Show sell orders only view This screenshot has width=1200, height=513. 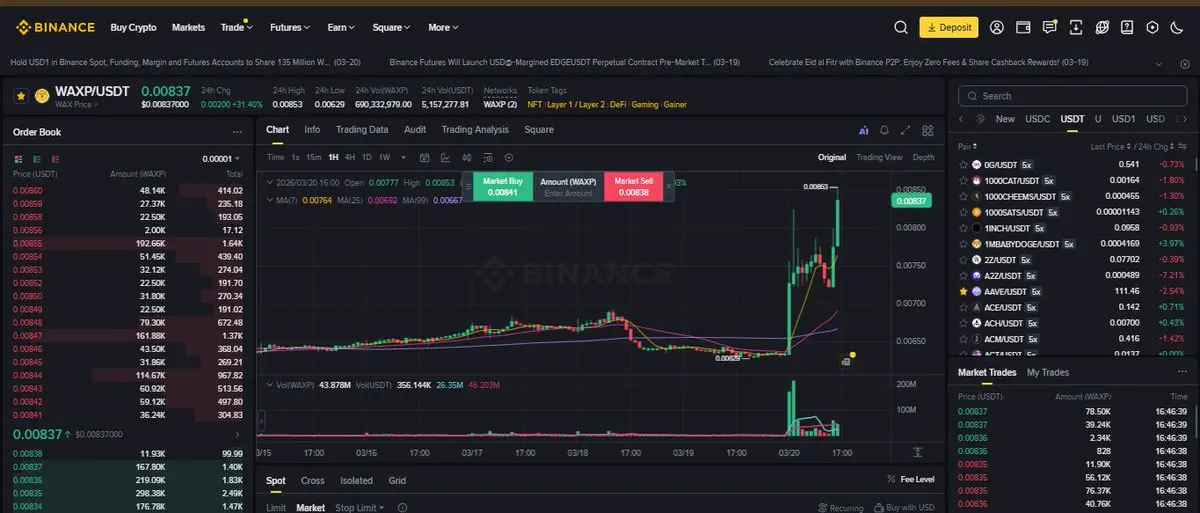pyautogui.click(x=56, y=158)
